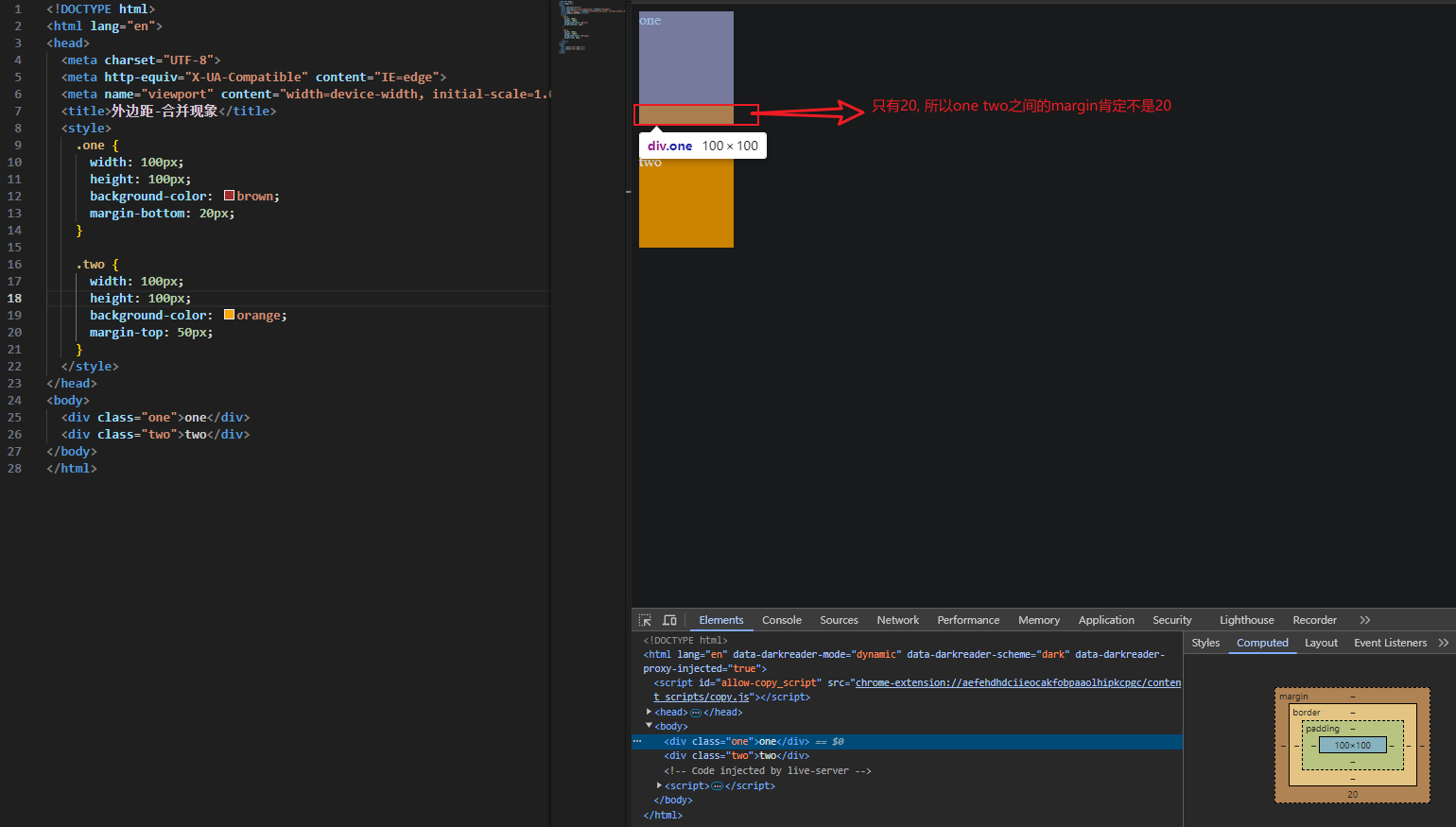Collapse the body node triangle
The height and width of the screenshot is (827, 1456).
coord(649,726)
